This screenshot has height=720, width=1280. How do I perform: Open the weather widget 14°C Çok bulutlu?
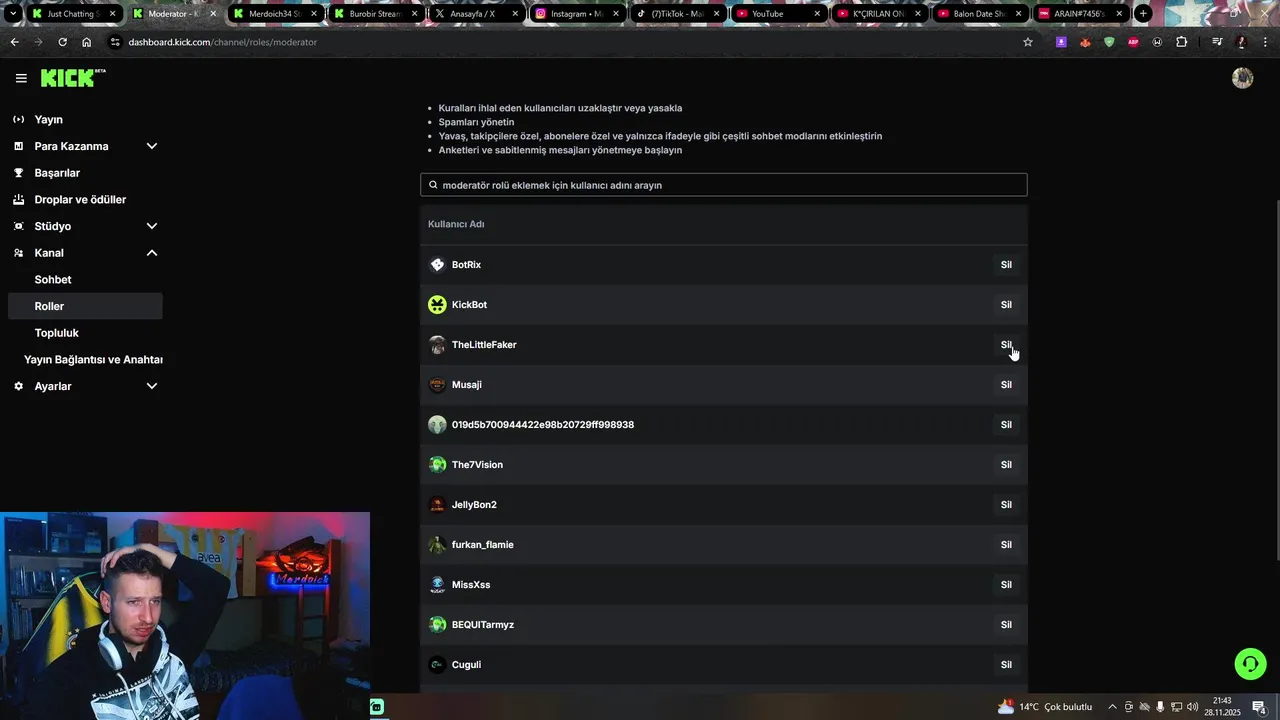[x=1045, y=707]
